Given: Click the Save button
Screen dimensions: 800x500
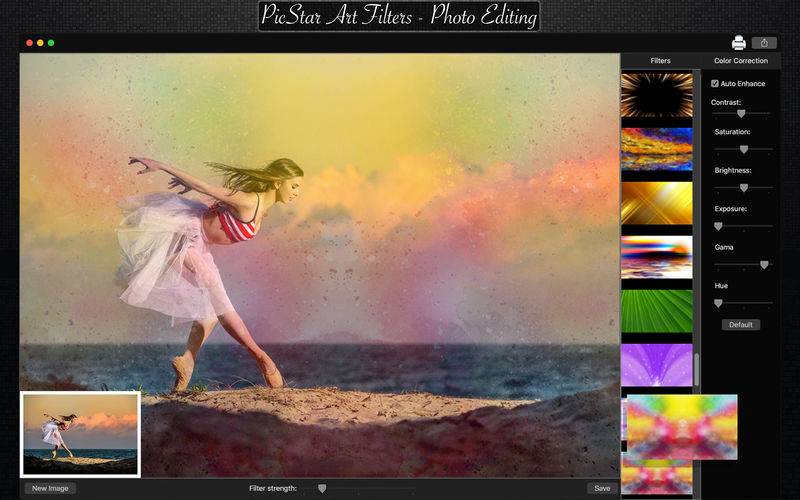Looking at the screenshot, I should click(x=602, y=488).
